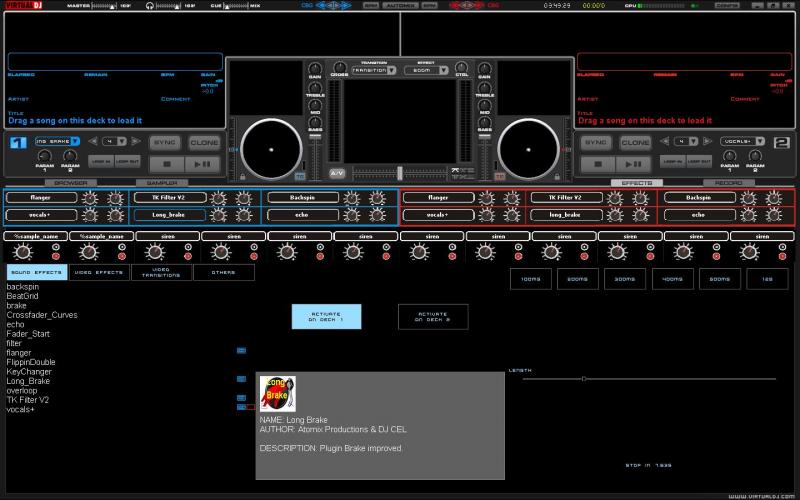Toggle the Activate on Deck 1 button
The width and height of the screenshot is (800, 500).
(327, 317)
